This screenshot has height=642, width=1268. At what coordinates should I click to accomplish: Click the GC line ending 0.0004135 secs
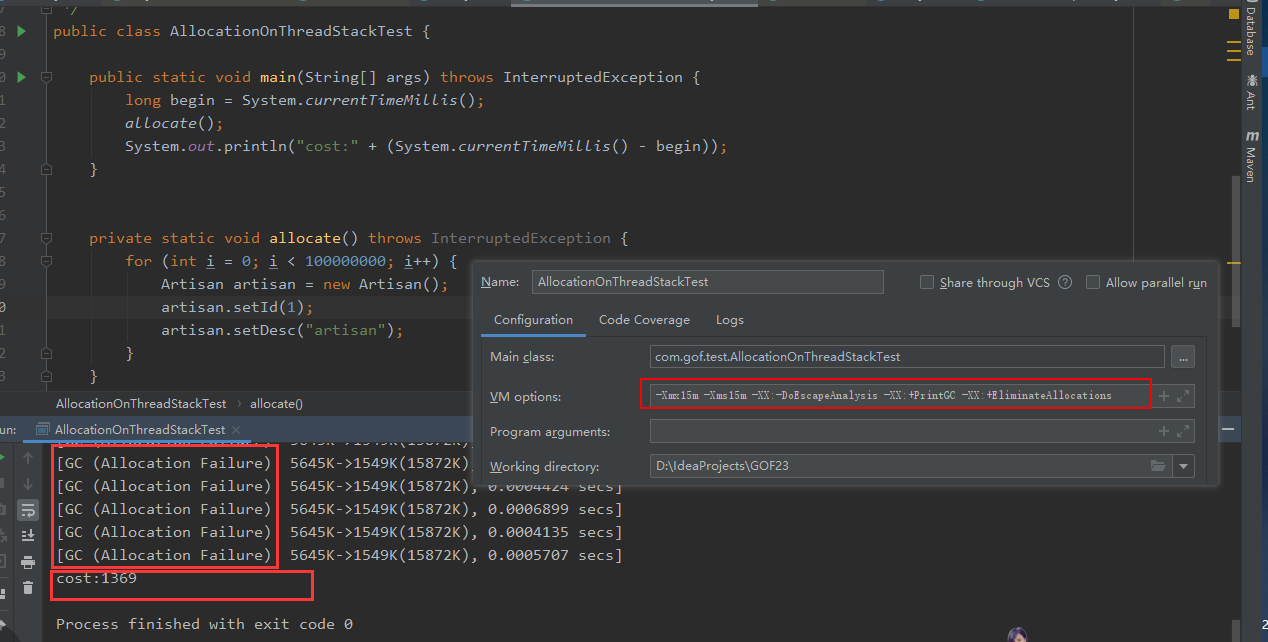[x=339, y=532]
